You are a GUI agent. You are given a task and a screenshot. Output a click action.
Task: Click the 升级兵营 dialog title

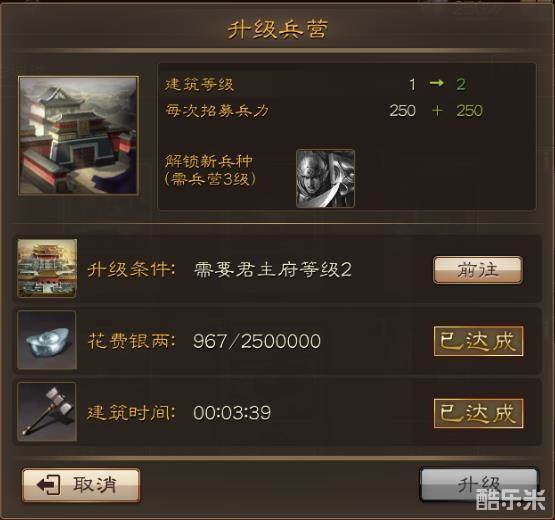(x=278, y=29)
